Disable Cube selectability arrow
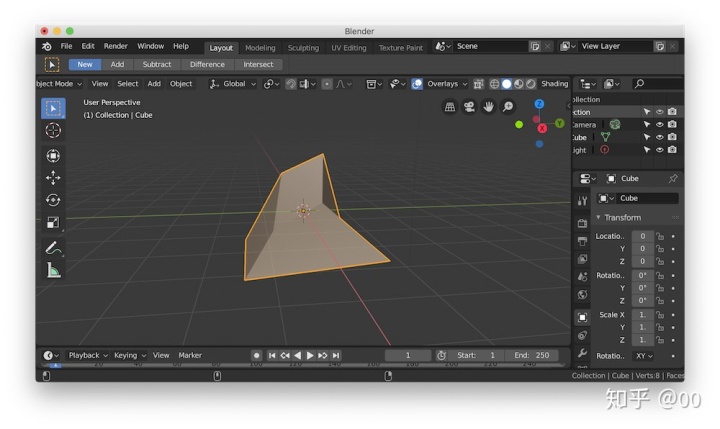The height and width of the screenshot is (429, 720). [x=647, y=137]
